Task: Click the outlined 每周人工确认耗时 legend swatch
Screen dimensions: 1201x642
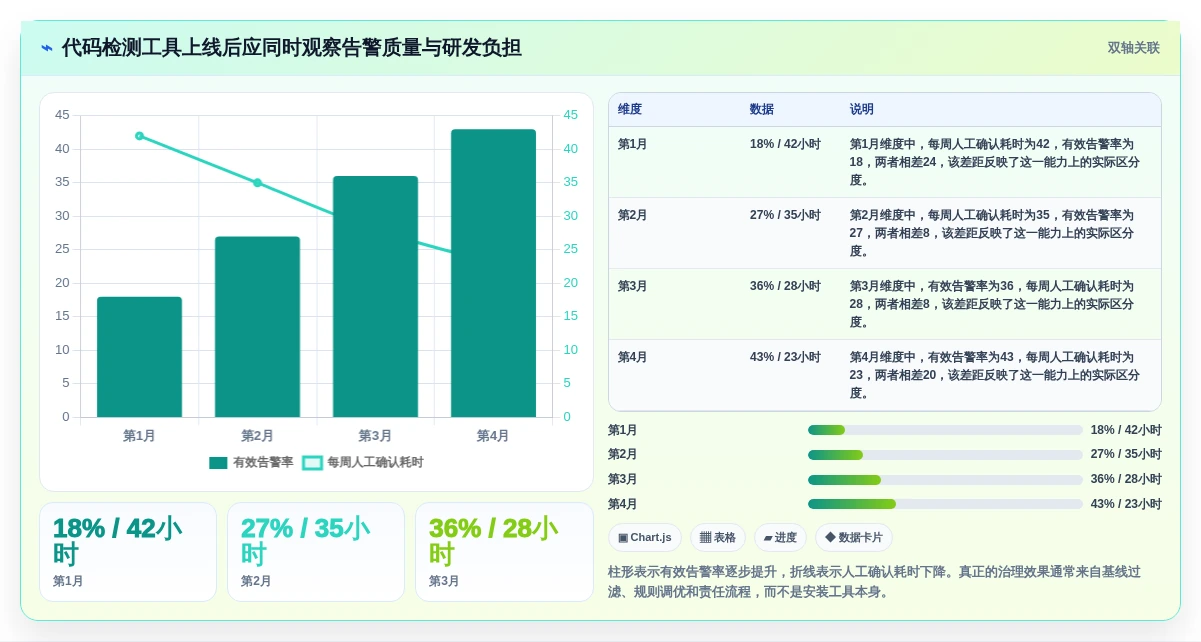Action: (x=312, y=463)
